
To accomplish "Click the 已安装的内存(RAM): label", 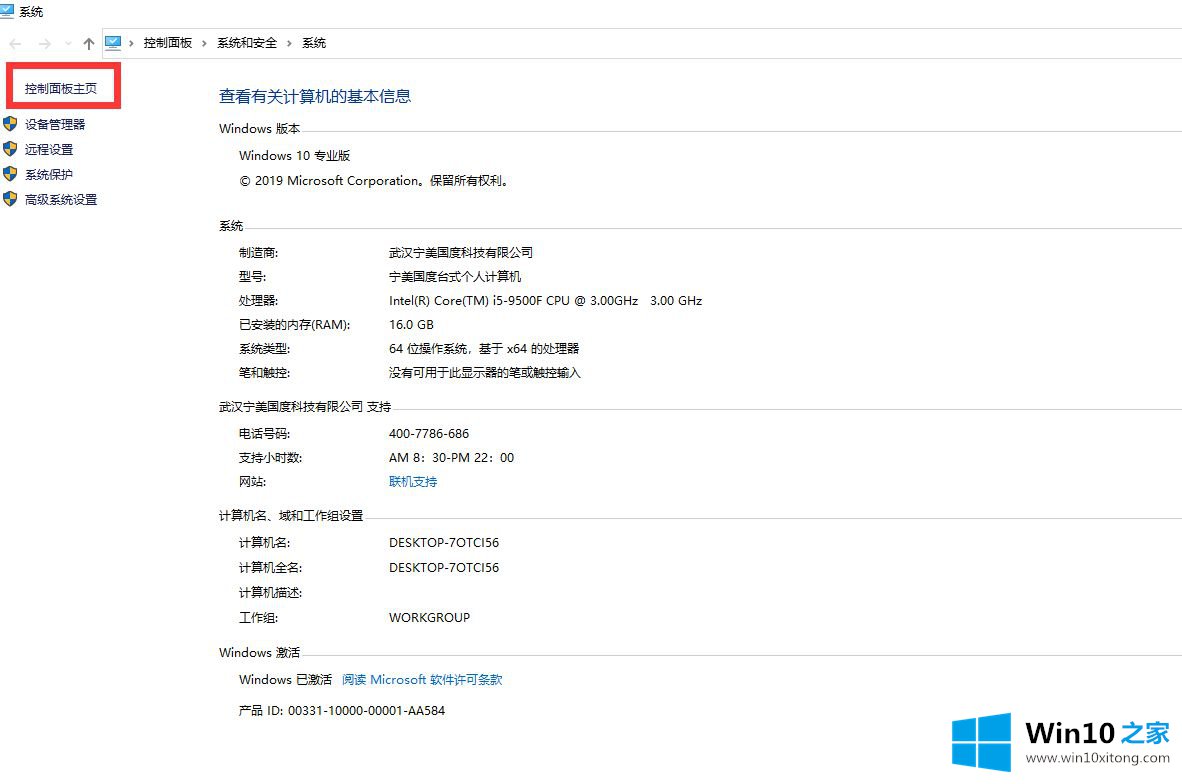I will click(295, 325).
